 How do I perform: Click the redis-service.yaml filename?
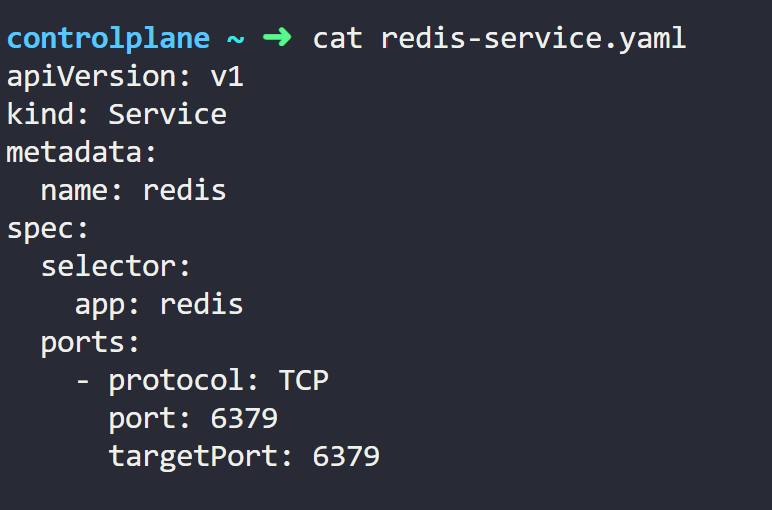pyautogui.click(x=534, y=38)
